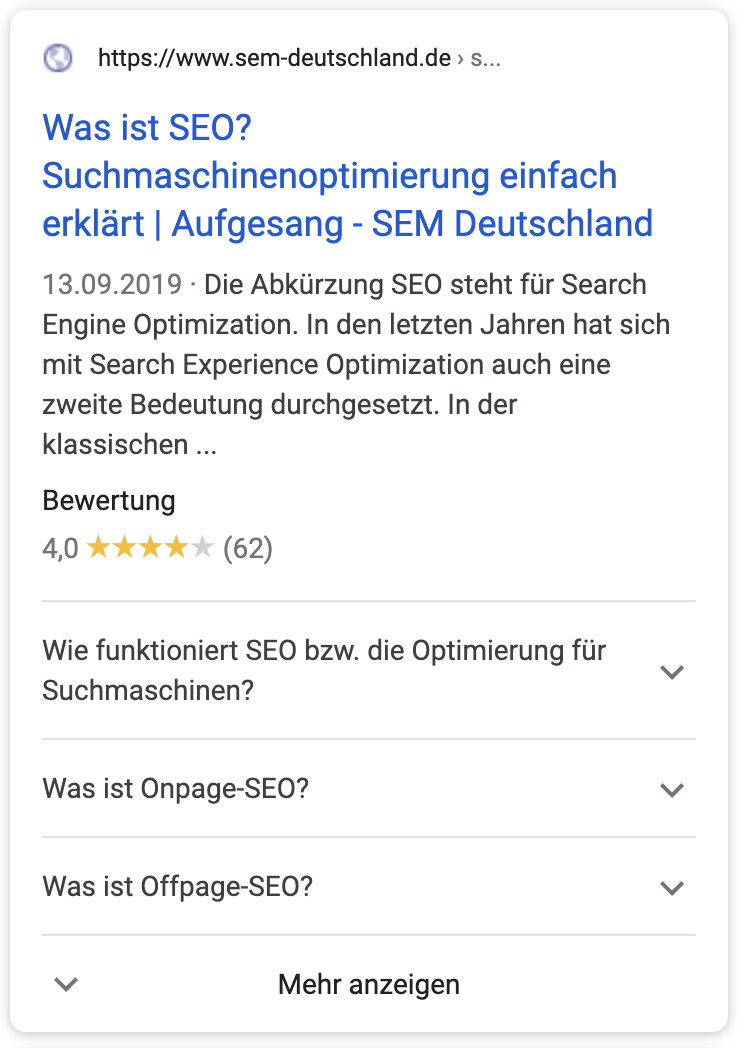This screenshot has height=1048, width=744.
Task: Click the snippet description text
Action: pyautogui.click(x=356, y=364)
